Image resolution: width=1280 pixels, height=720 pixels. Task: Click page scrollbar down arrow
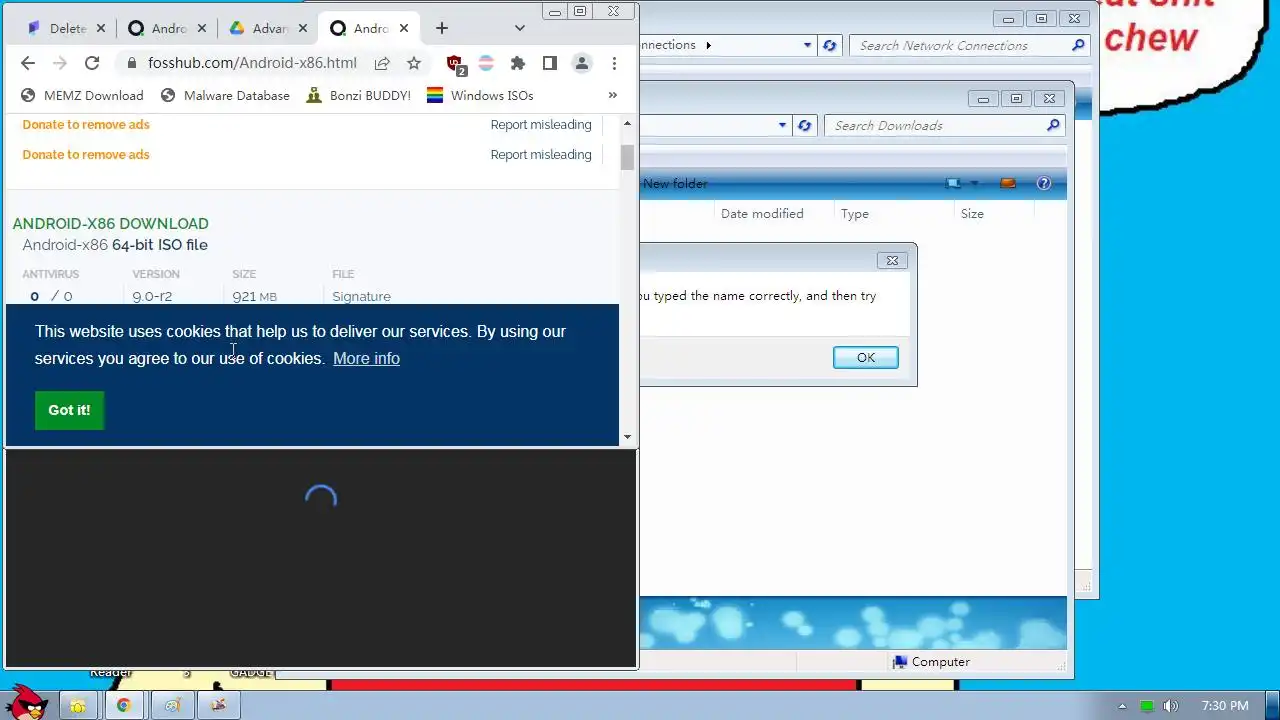(627, 437)
